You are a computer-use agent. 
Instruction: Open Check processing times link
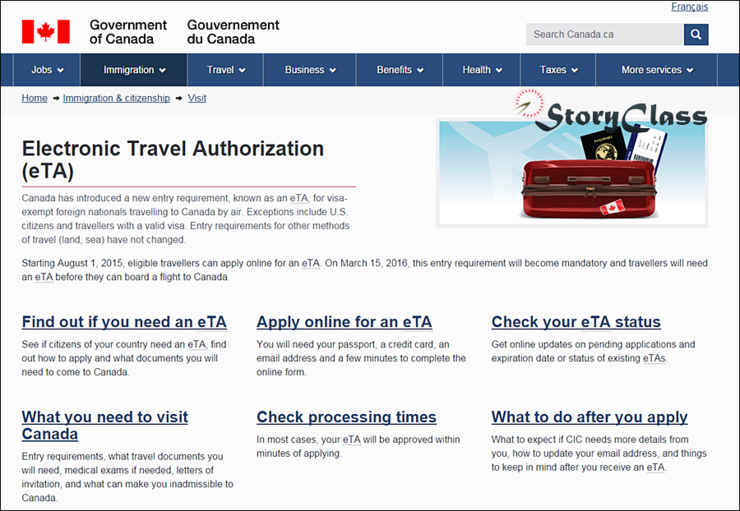[346, 417]
